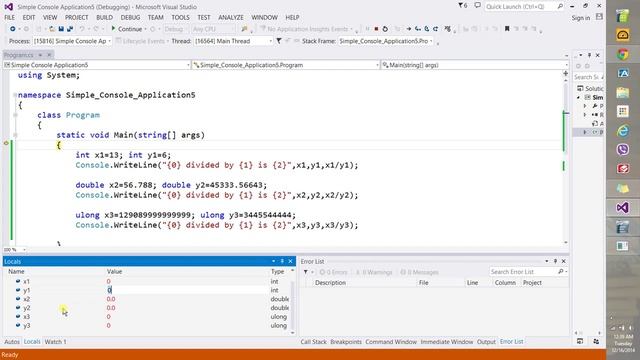The height and width of the screenshot is (360, 640).
Task: Click the Show Next Statement arrow icon
Action: 409,29
